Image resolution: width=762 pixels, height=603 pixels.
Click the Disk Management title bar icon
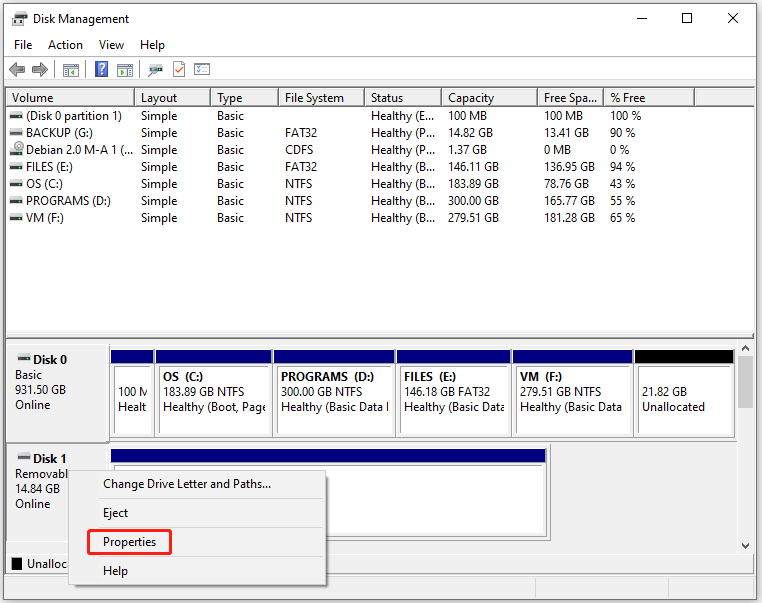click(19, 19)
